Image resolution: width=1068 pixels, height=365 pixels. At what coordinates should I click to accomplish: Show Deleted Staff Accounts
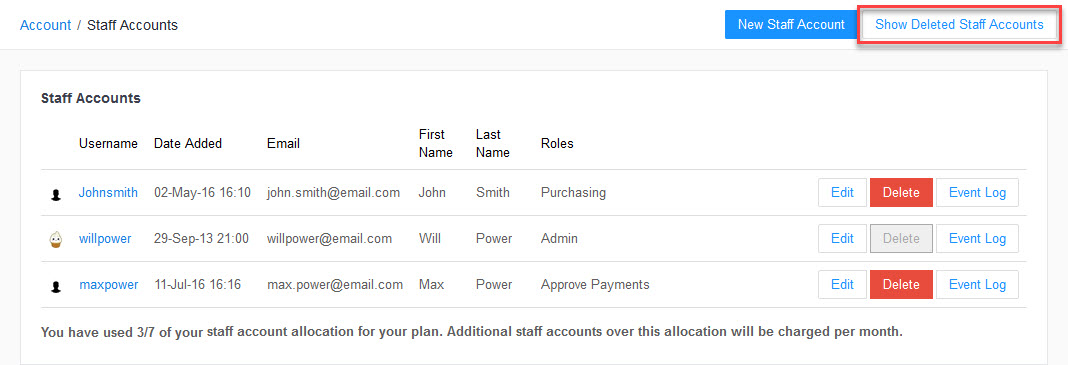tap(959, 25)
